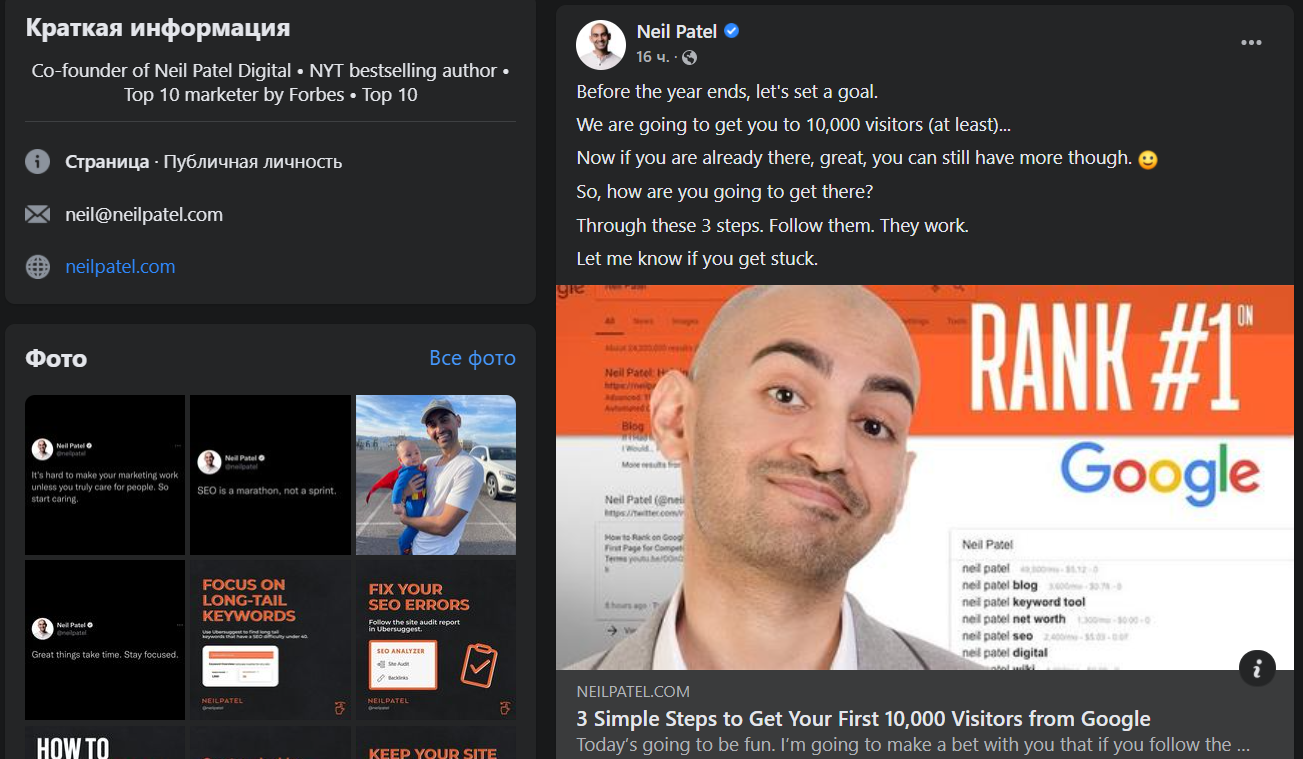This screenshot has width=1303, height=759.
Task: Click Neil Patel author name on post
Action: tap(677, 31)
